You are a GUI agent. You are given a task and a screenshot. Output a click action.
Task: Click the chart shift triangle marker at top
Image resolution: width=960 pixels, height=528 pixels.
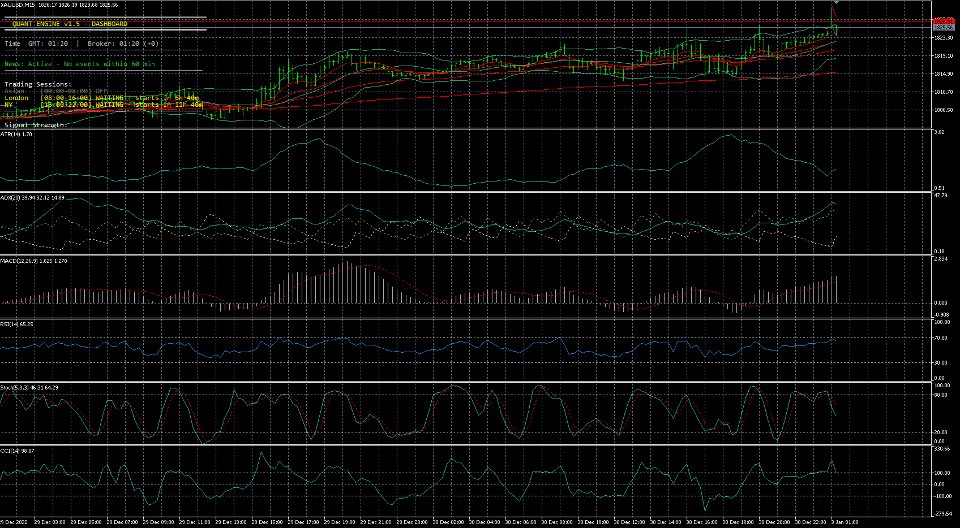pos(836,2)
